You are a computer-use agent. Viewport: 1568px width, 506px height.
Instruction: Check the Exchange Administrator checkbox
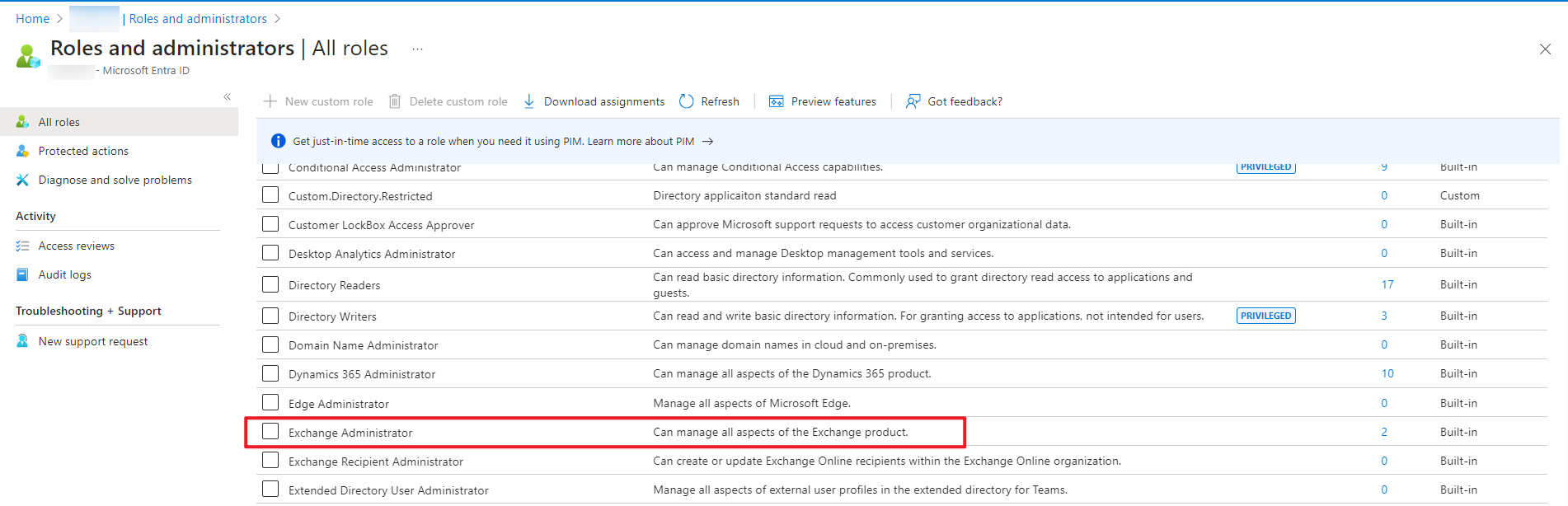[270, 432]
